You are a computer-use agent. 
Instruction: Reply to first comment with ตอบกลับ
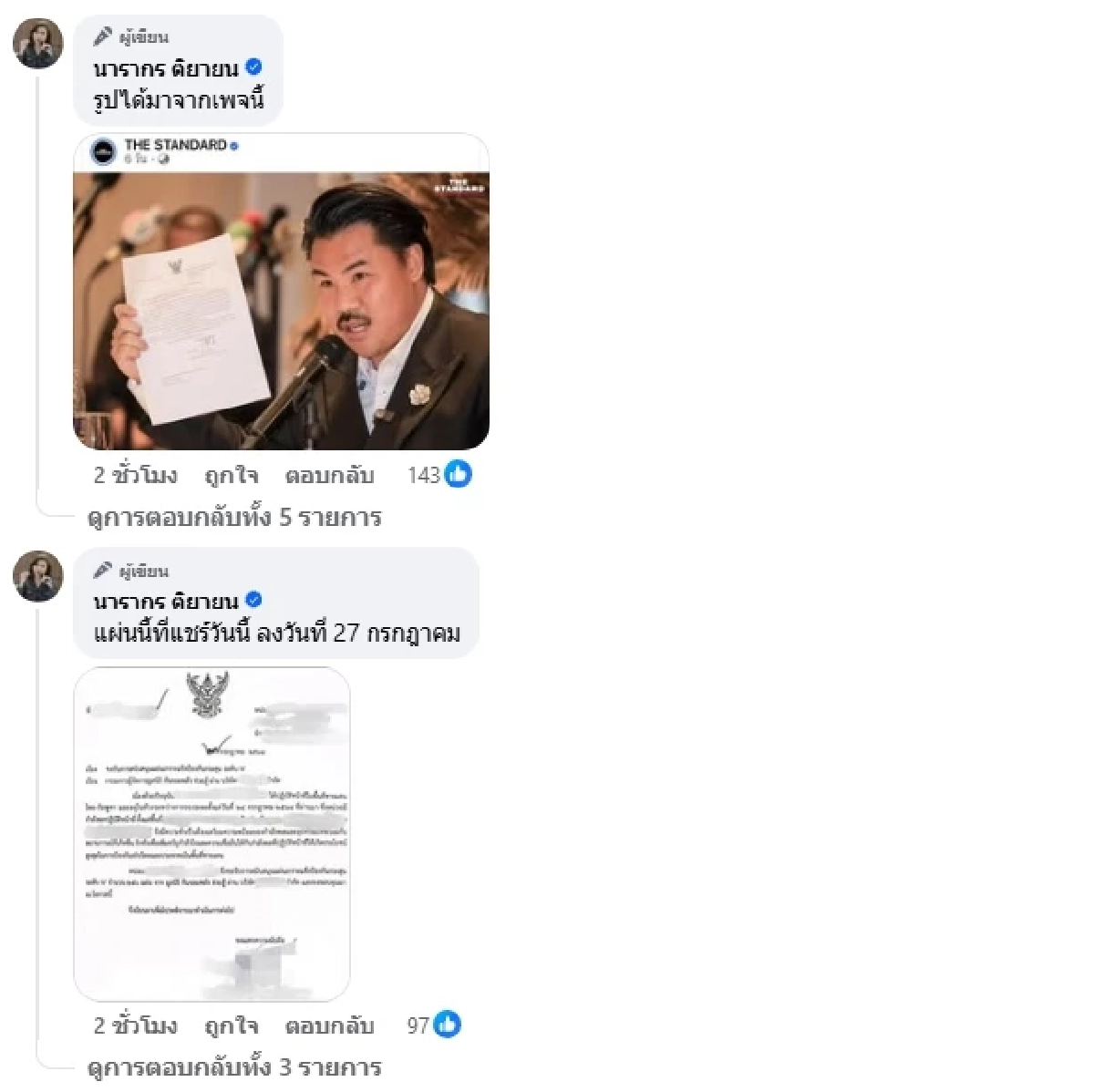329,475
